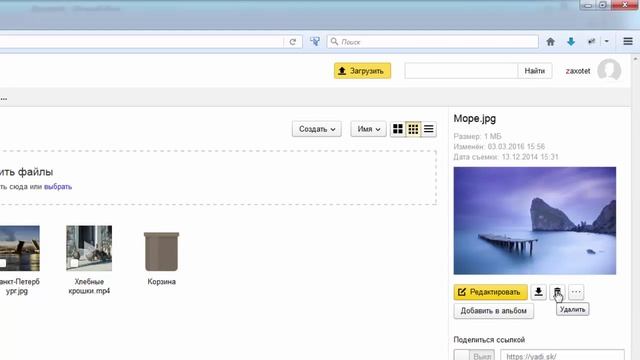Switch to large tiles view
The width and height of the screenshot is (640, 360).
tap(398, 129)
